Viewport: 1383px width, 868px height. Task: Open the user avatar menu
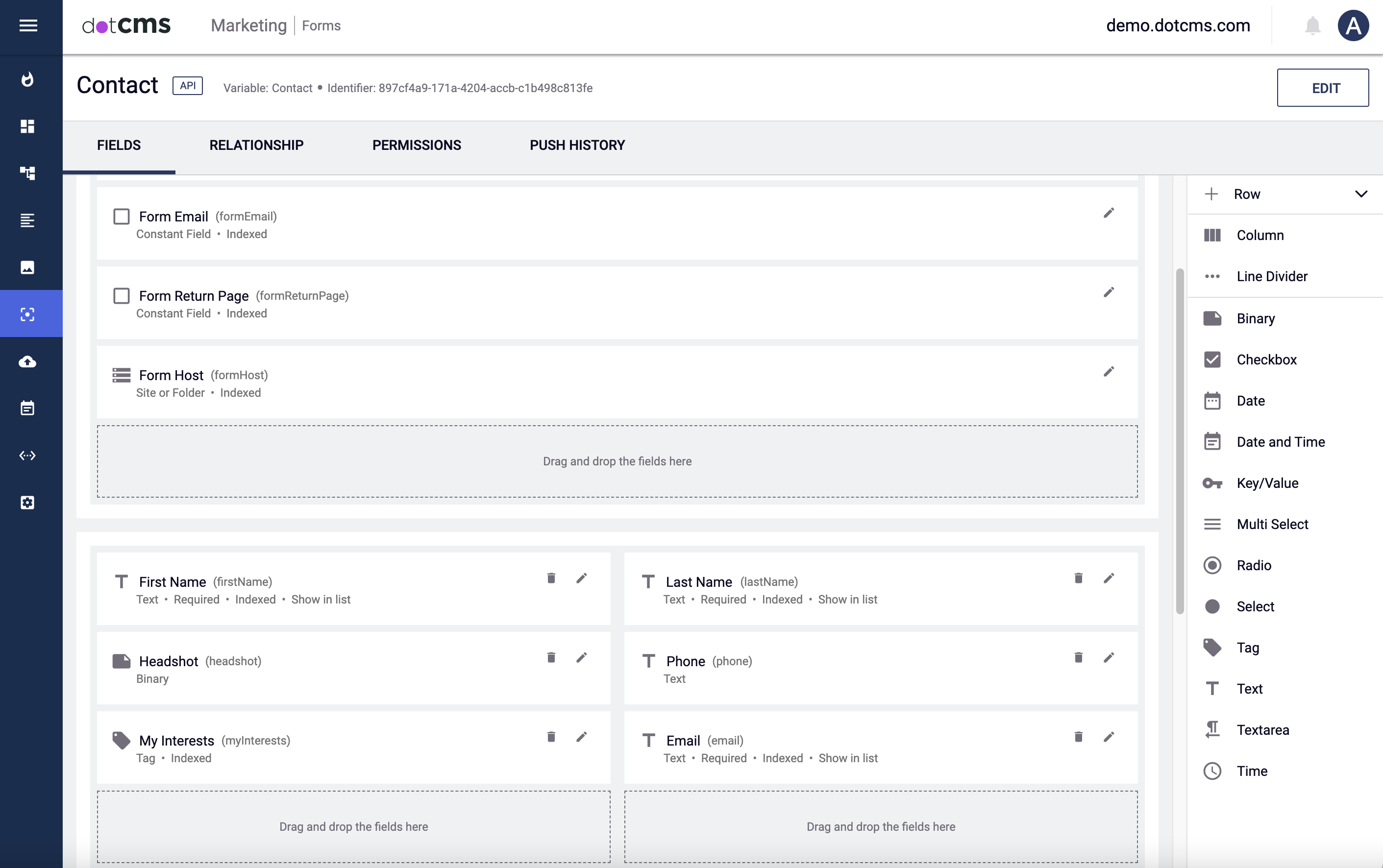1353,26
